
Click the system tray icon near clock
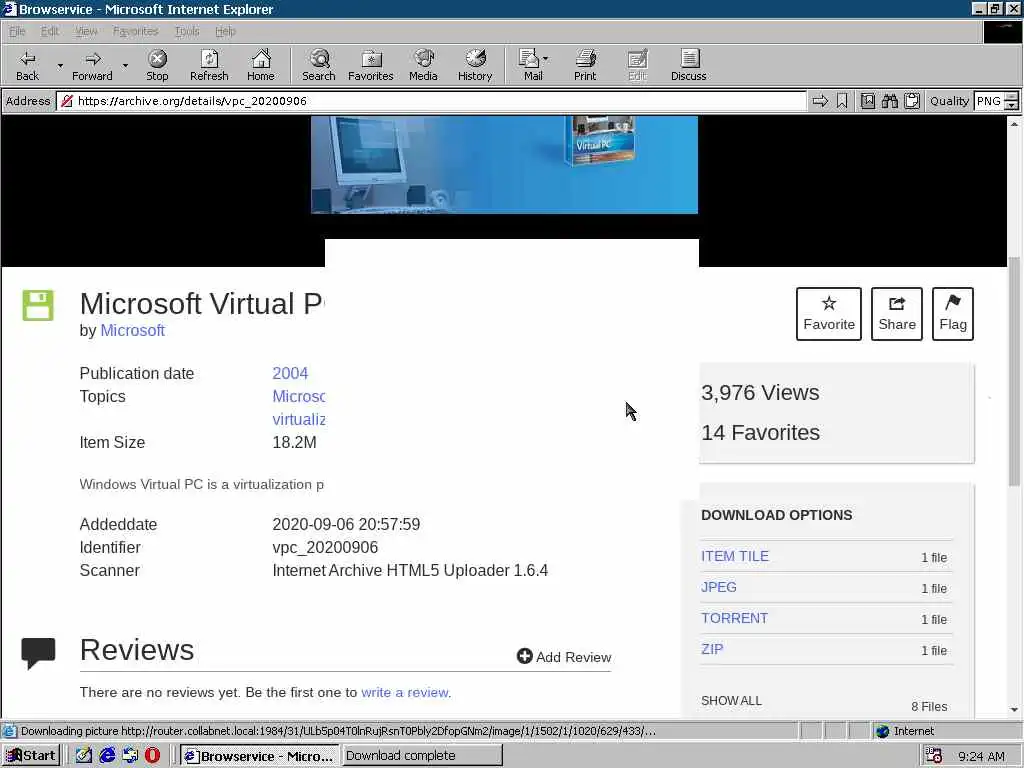pos(934,756)
